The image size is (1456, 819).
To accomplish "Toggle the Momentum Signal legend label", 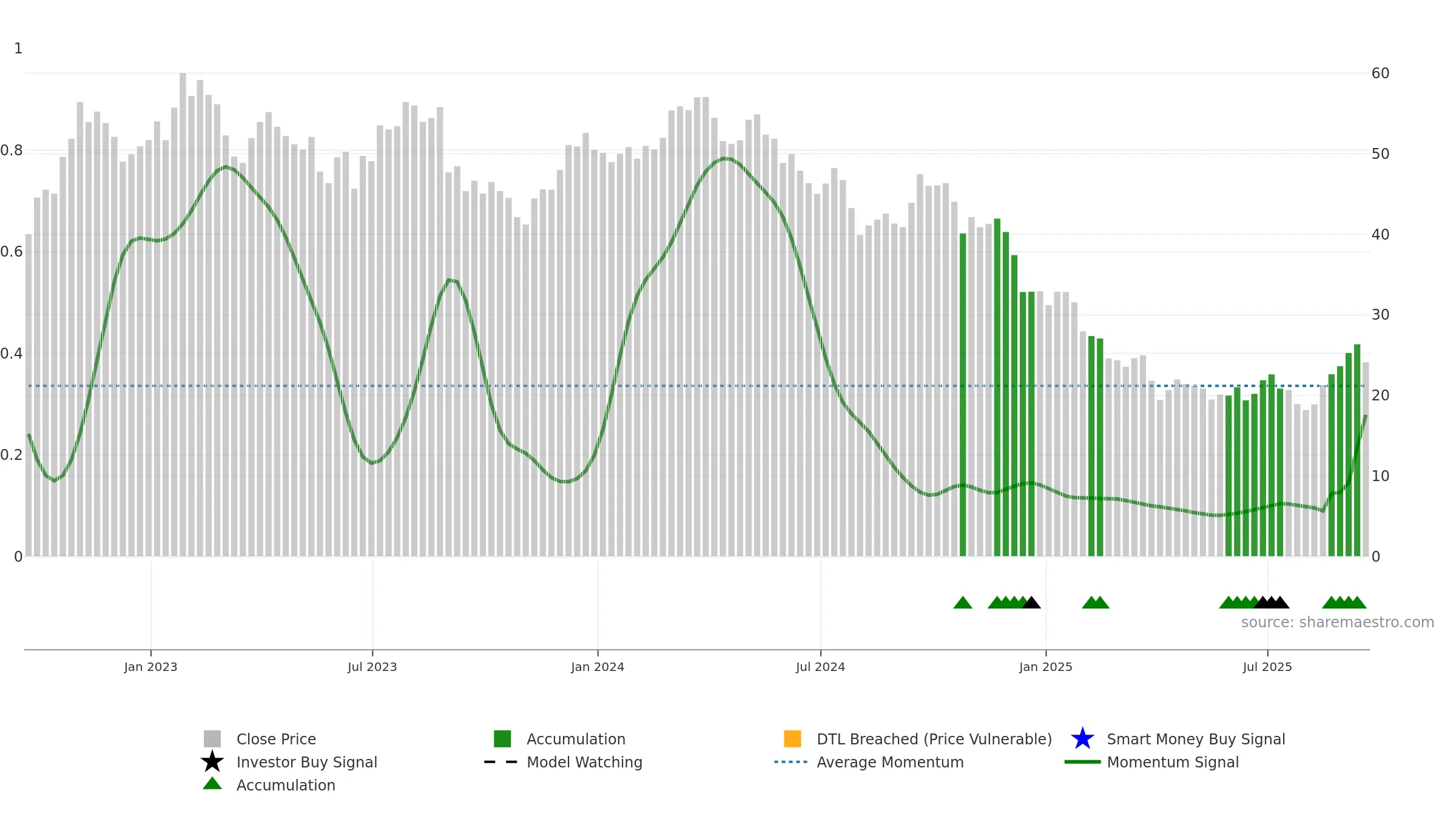I will point(1172,762).
